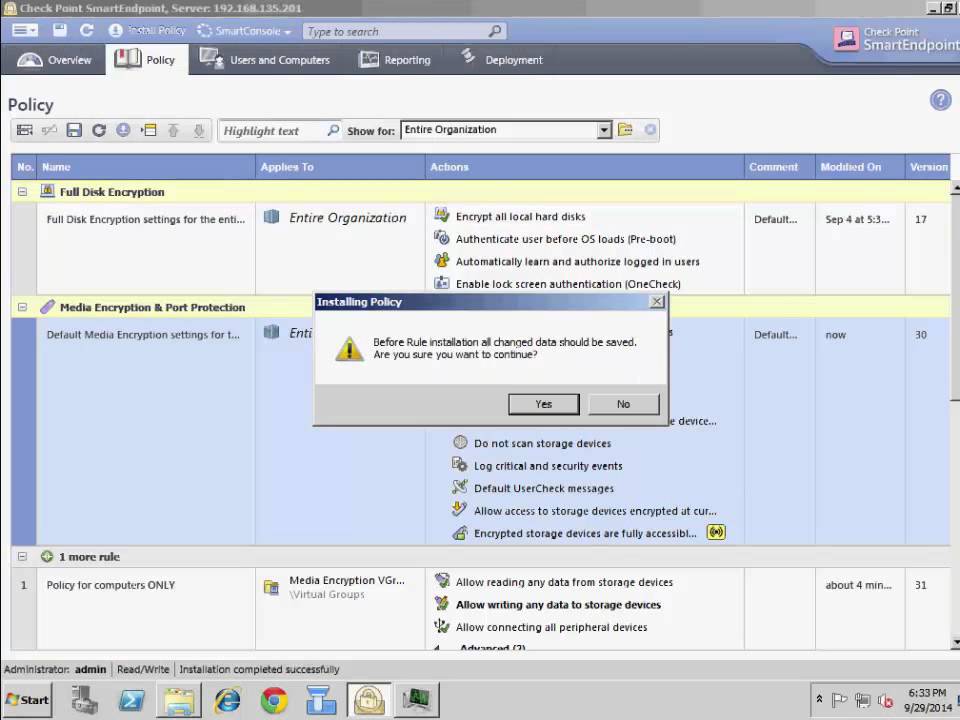Click the Name column header
This screenshot has height=720, width=960.
(146, 167)
